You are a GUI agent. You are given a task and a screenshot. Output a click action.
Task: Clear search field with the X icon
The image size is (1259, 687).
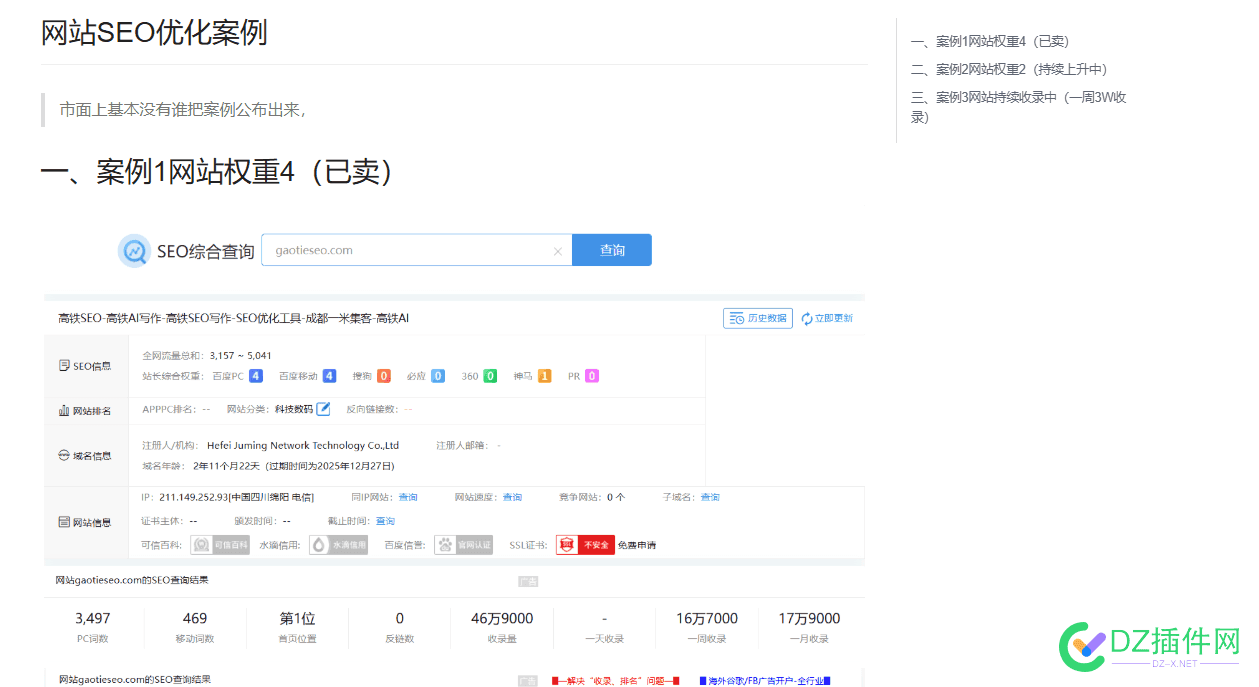coord(557,251)
